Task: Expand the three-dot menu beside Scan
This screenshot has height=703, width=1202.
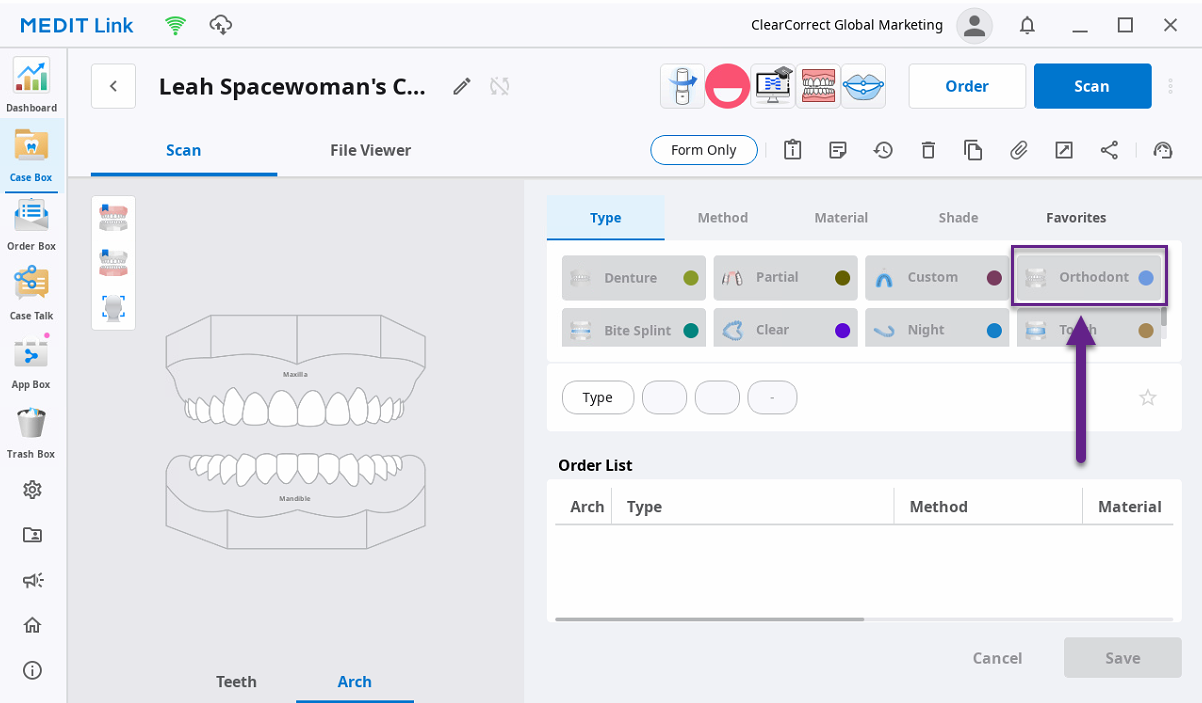Action: tap(1171, 86)
